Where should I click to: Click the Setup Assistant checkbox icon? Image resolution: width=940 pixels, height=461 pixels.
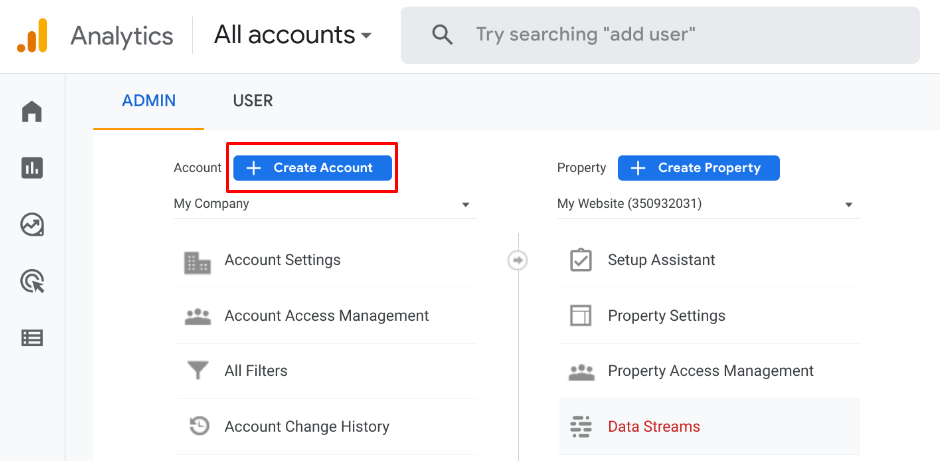(x=581, y=260)
